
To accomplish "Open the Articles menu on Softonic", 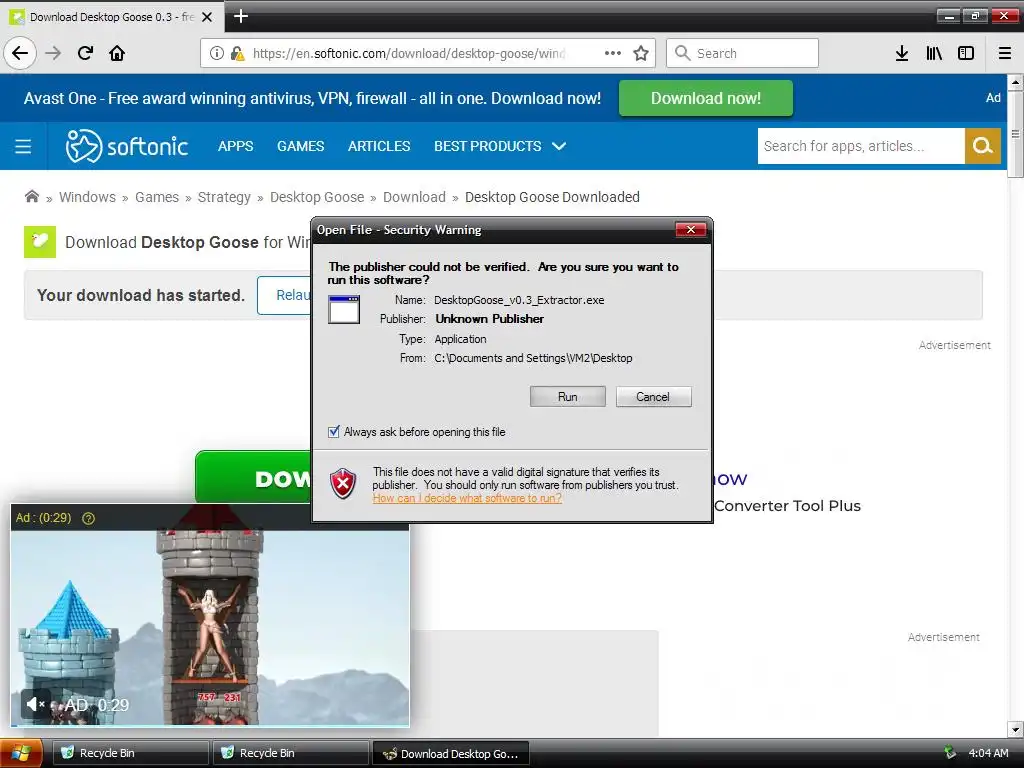I will coord(379,146).
